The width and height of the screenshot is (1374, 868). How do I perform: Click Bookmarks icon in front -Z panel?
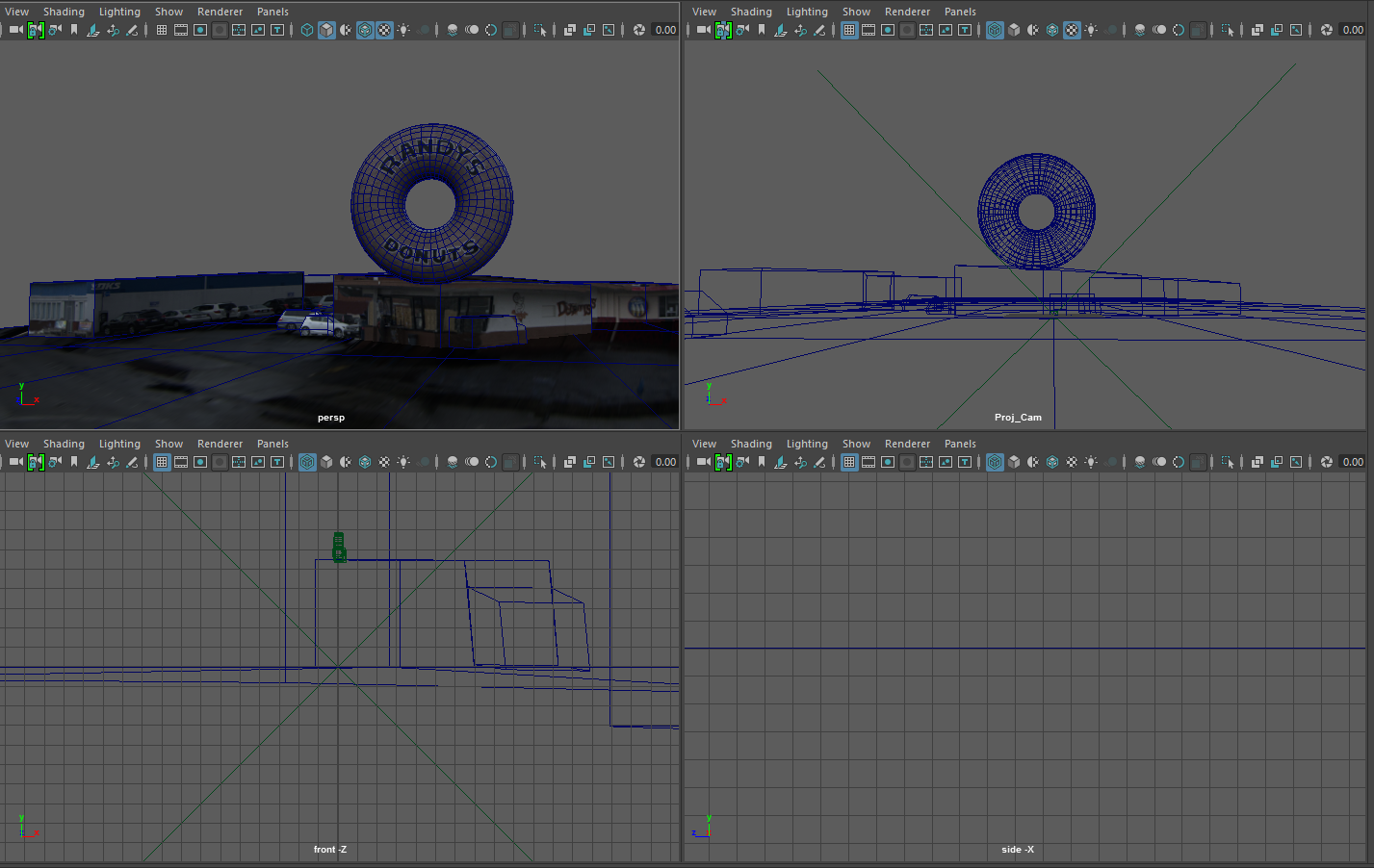pos(74,462)
